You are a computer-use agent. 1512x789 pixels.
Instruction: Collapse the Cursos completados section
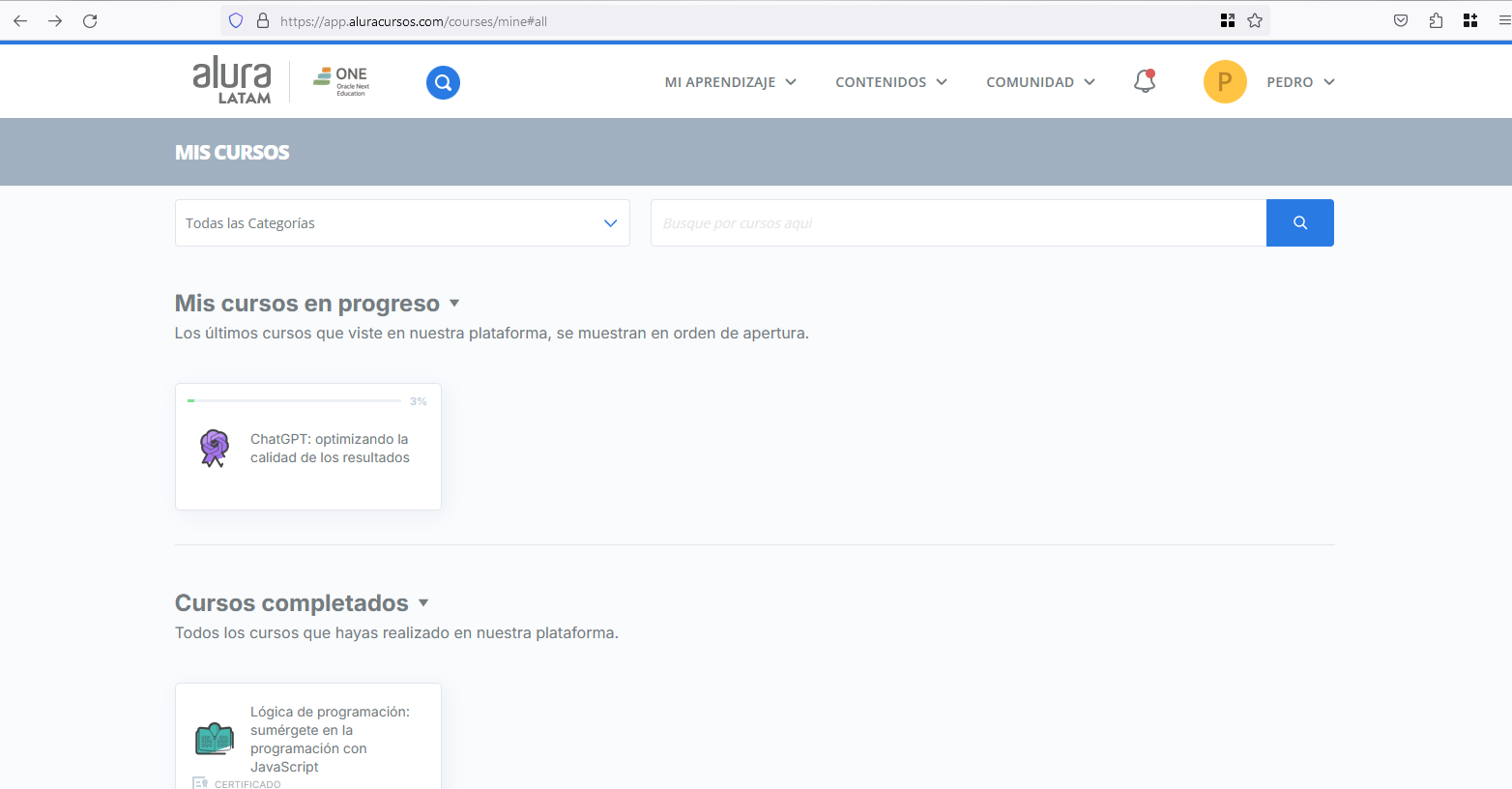tap(423, 603)
